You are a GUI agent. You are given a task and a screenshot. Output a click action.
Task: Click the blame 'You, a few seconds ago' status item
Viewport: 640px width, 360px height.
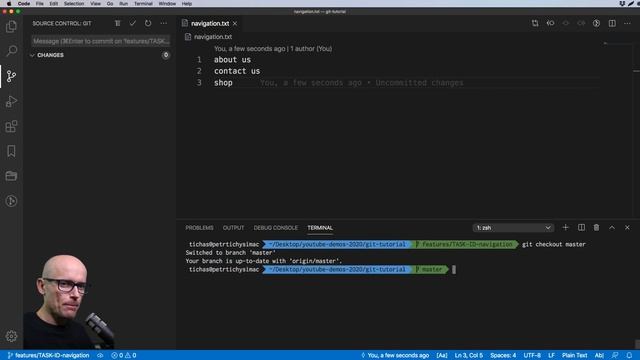click(x=395, y=355)
